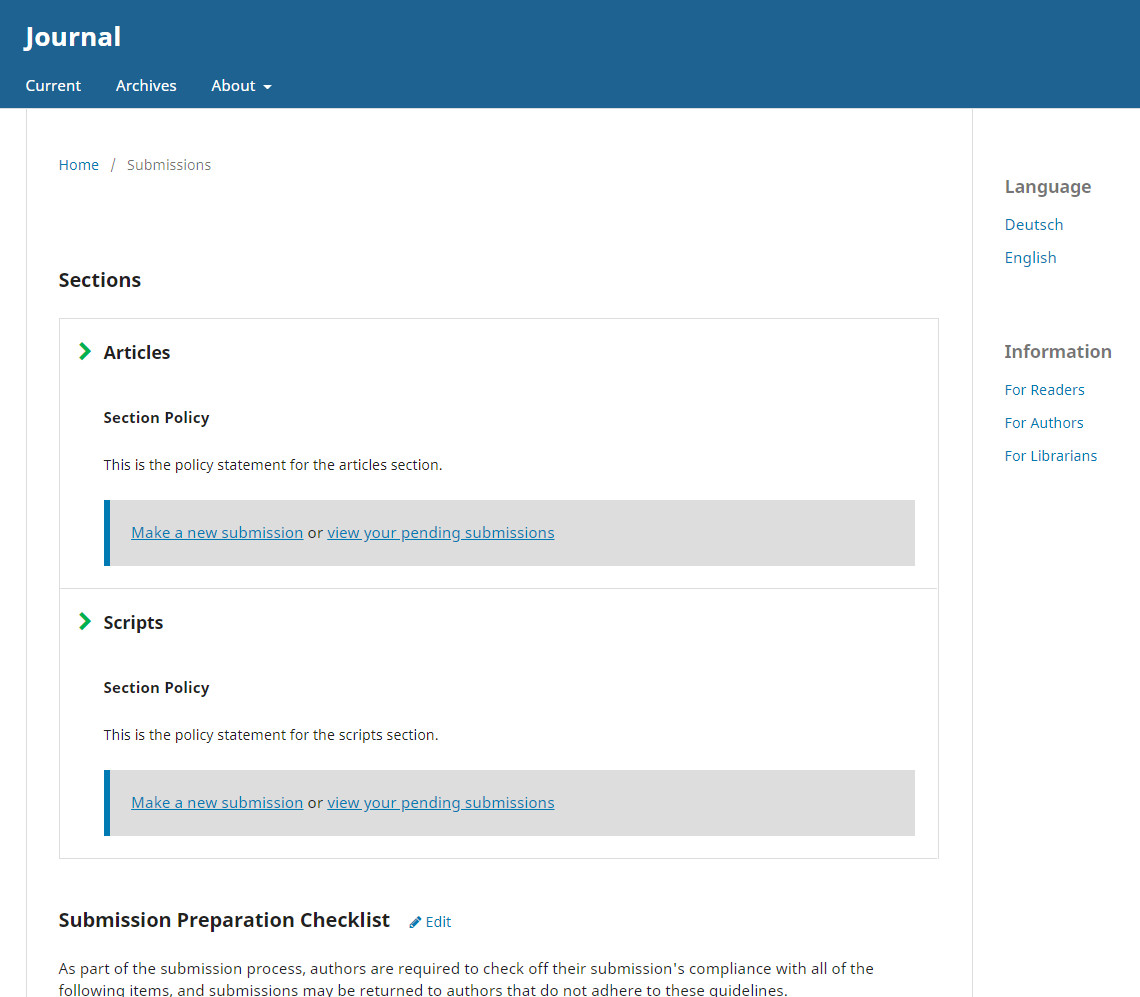Click the Journal site title

[73, 37]
